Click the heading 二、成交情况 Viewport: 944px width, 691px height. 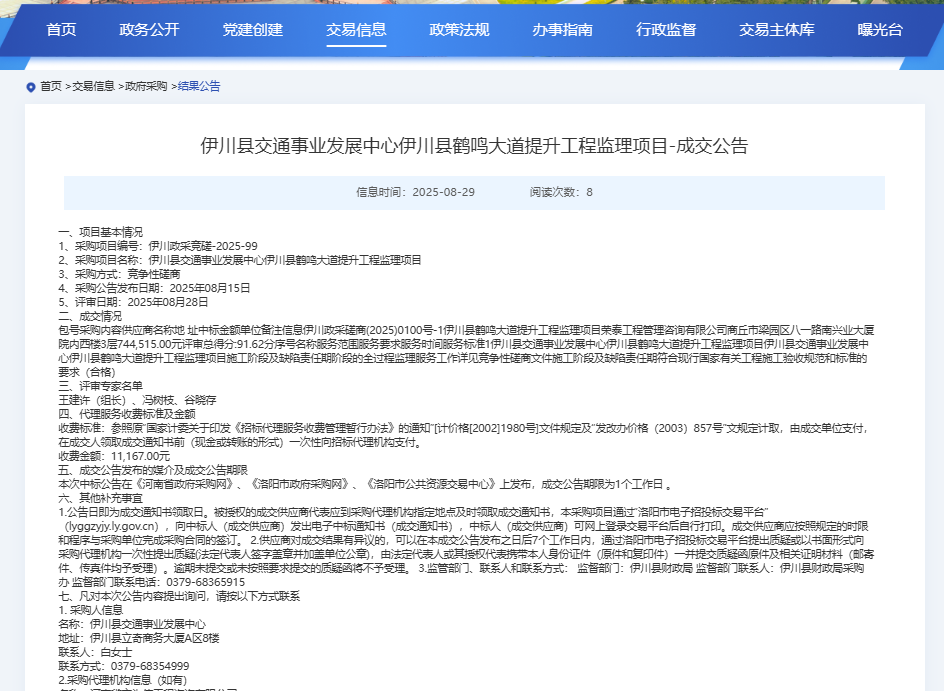90,316
